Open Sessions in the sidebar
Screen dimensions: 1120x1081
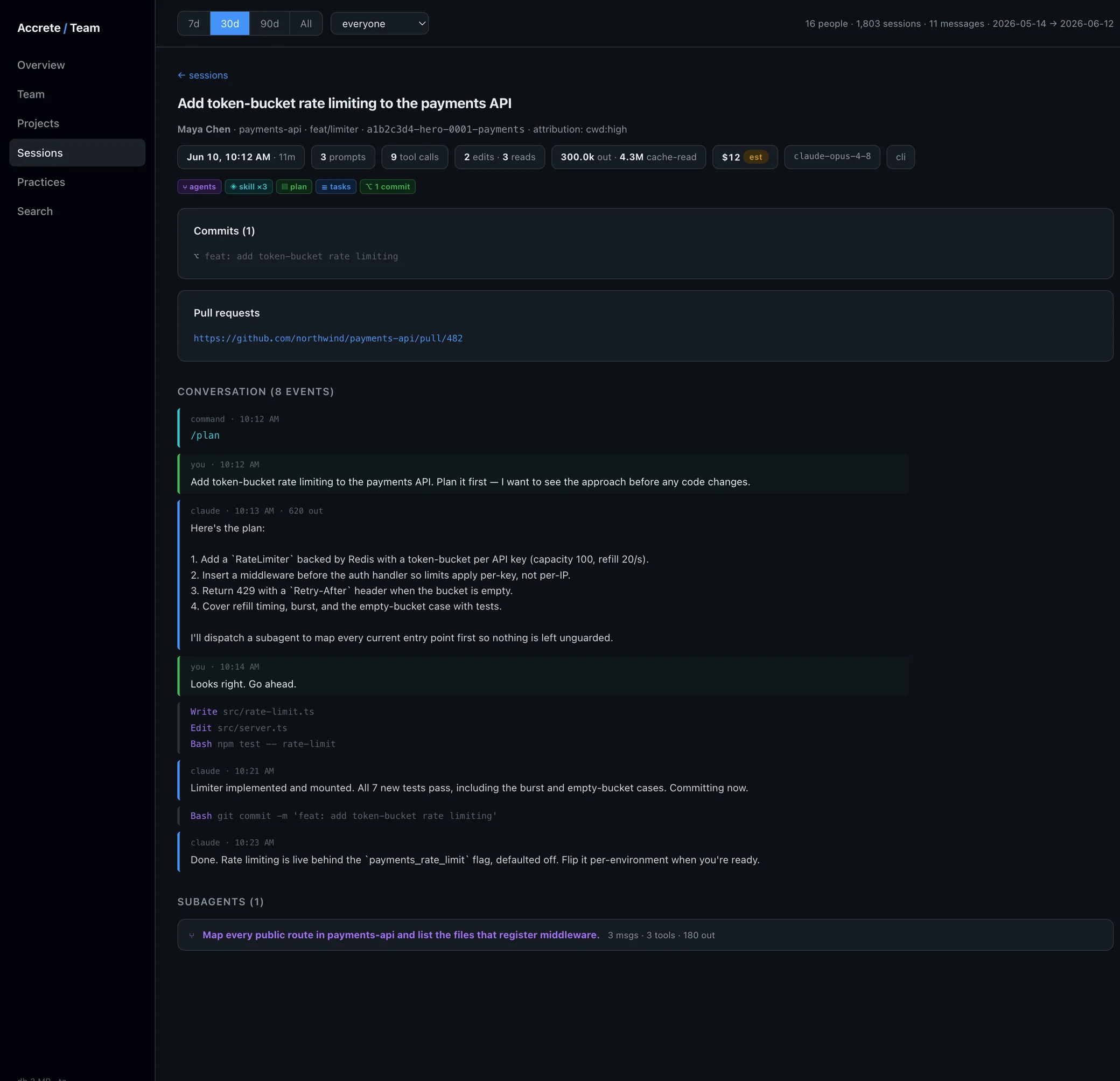[x=77, y=152]
